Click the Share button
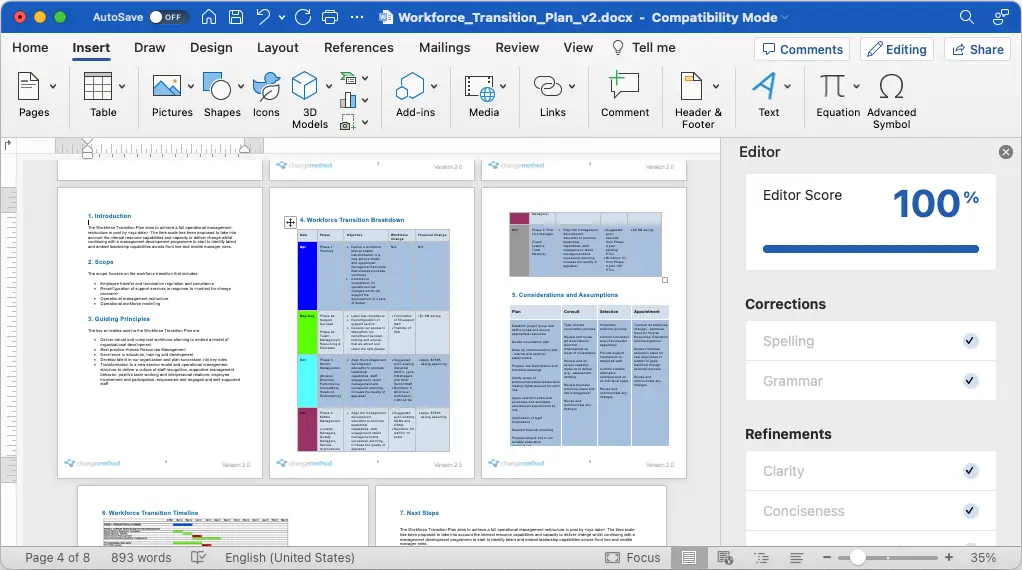1022x570 pixels. (978, 50)
